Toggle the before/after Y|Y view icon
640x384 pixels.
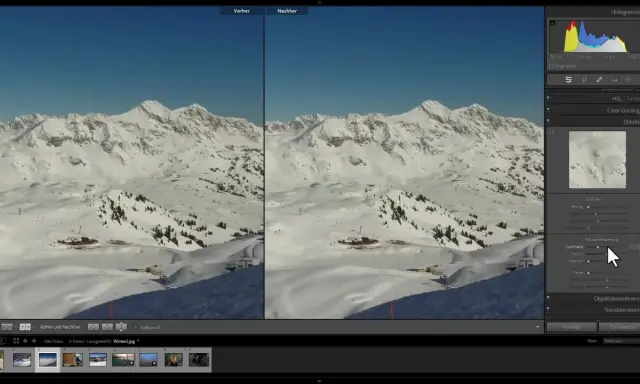click(x=25, y=327)
